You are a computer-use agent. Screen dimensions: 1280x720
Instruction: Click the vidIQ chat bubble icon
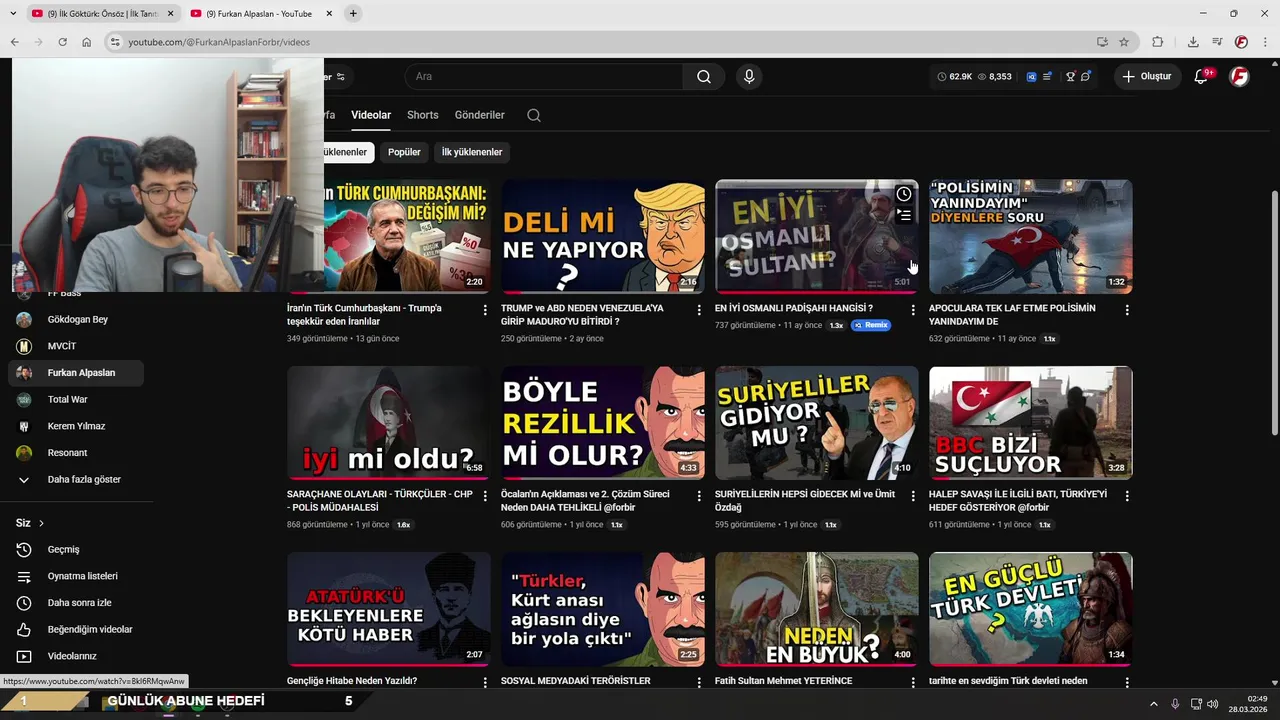[1086, 77]
